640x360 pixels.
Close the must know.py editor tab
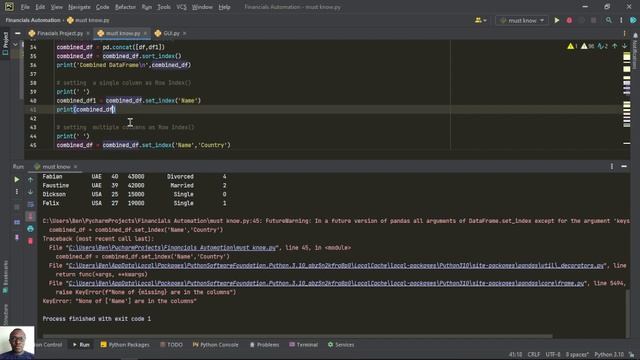145,33
